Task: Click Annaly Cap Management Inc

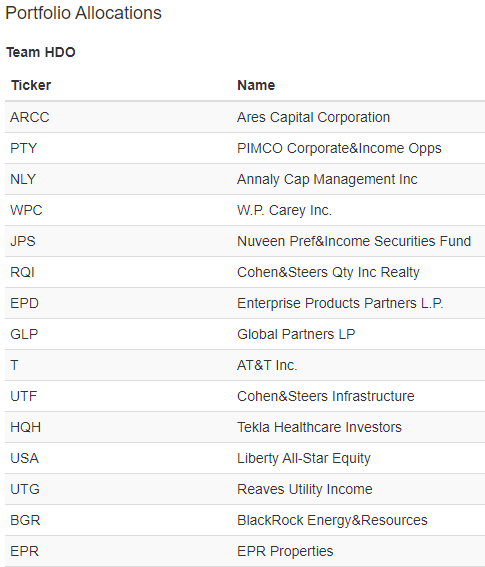Action: tap(327, 179)
